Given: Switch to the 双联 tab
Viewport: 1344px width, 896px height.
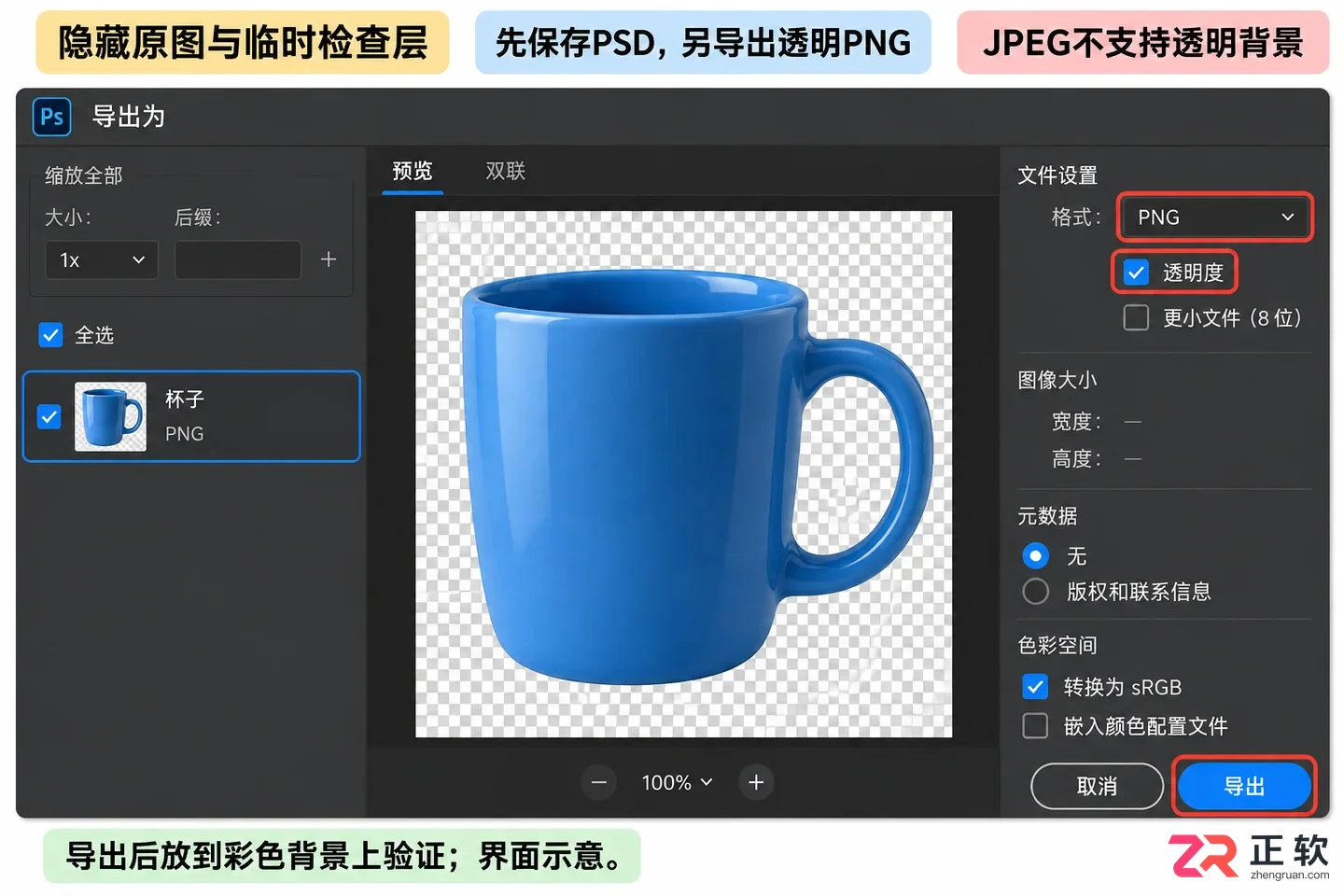Looking at the screenshot, I should tap(506, 171).
